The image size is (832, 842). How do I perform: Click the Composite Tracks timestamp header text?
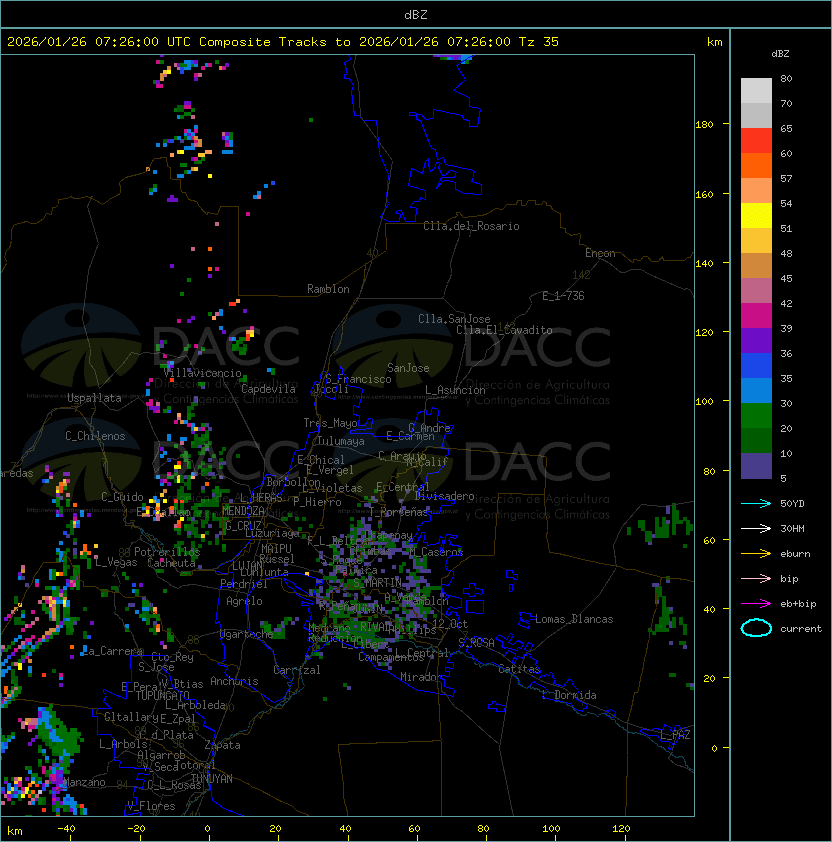(283, 42)
